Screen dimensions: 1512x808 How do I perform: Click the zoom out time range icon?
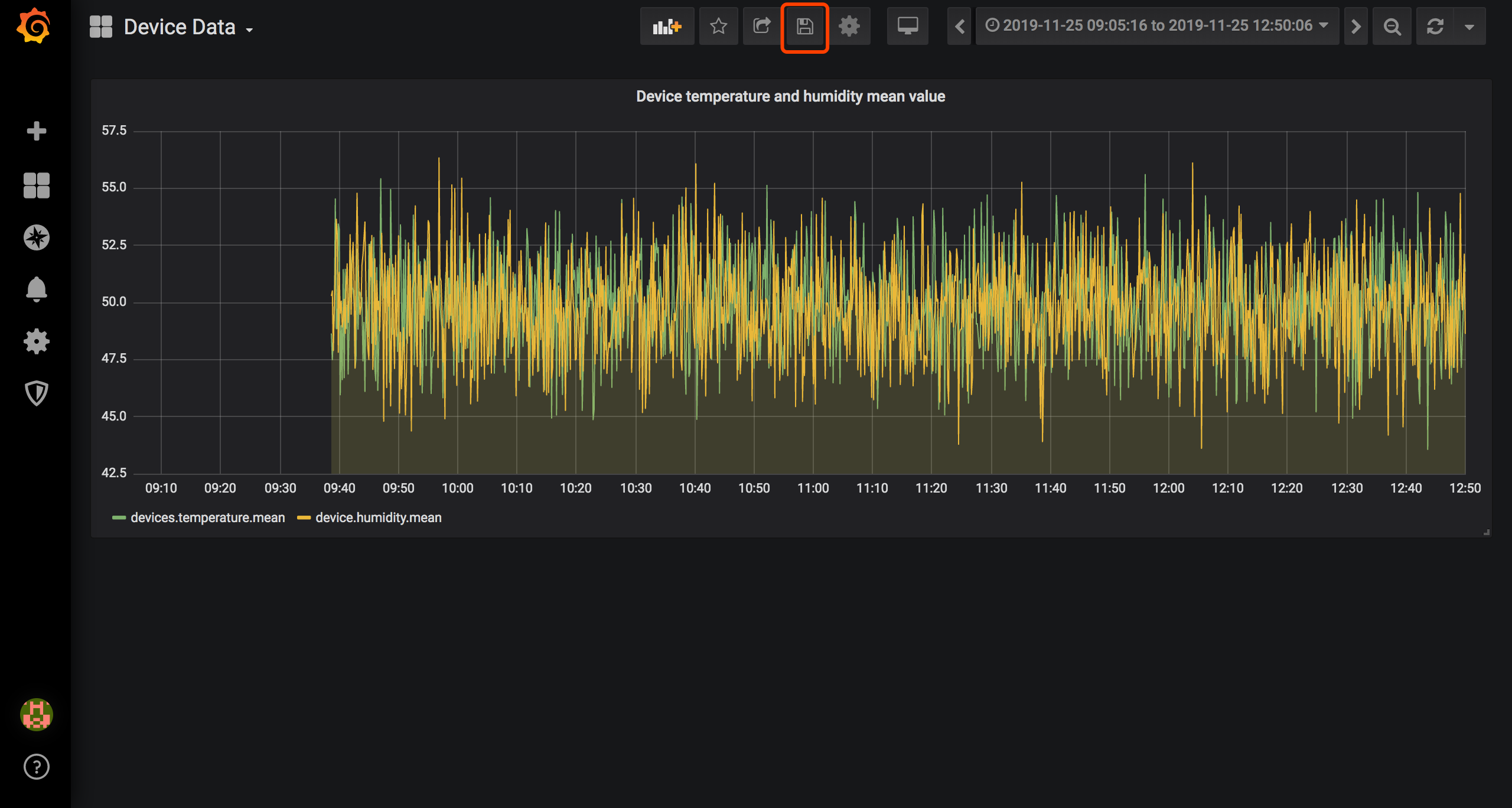click(1392, 27)
